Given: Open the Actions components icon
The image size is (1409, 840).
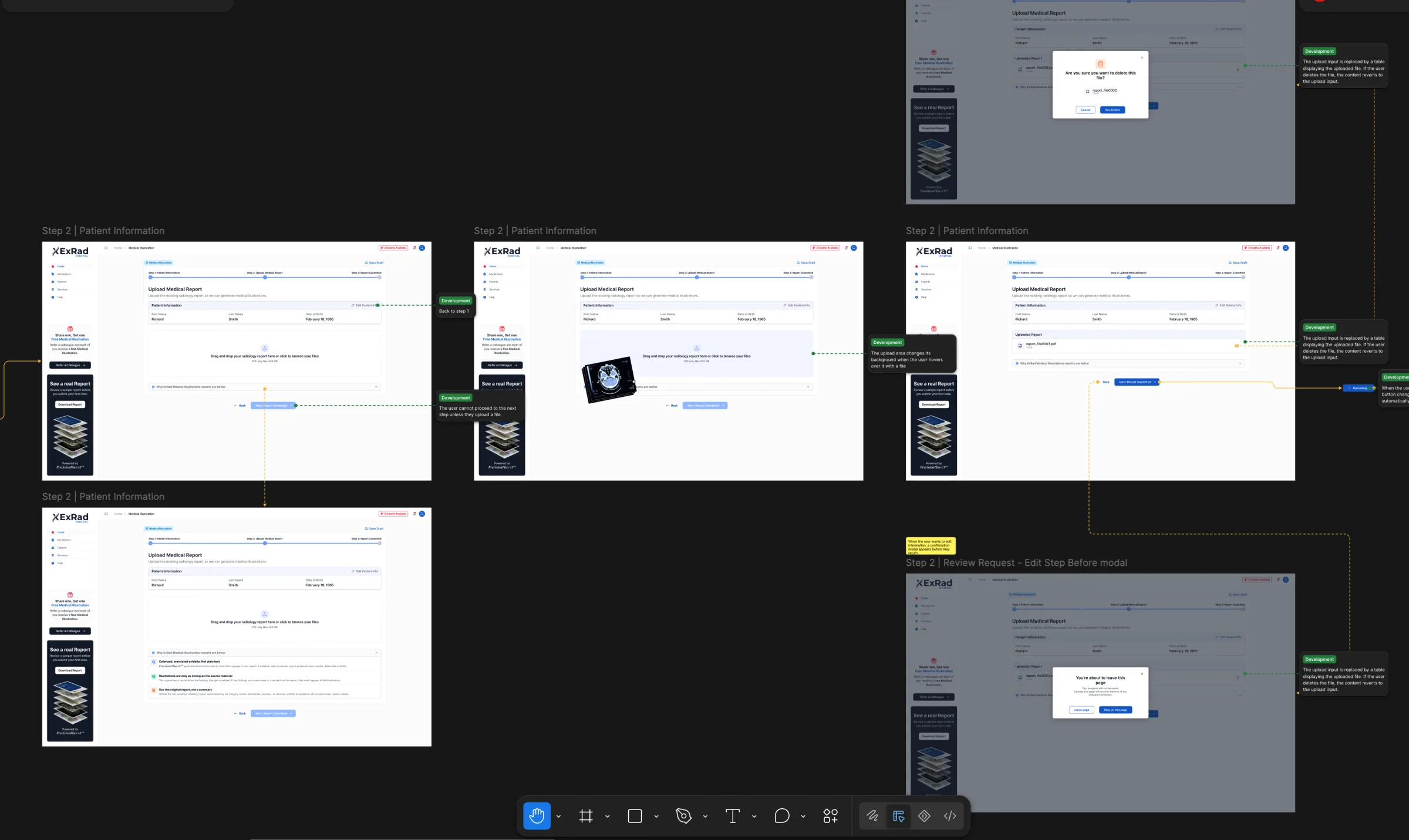Looking at the screenshot, I should click(x=831, y=816).
